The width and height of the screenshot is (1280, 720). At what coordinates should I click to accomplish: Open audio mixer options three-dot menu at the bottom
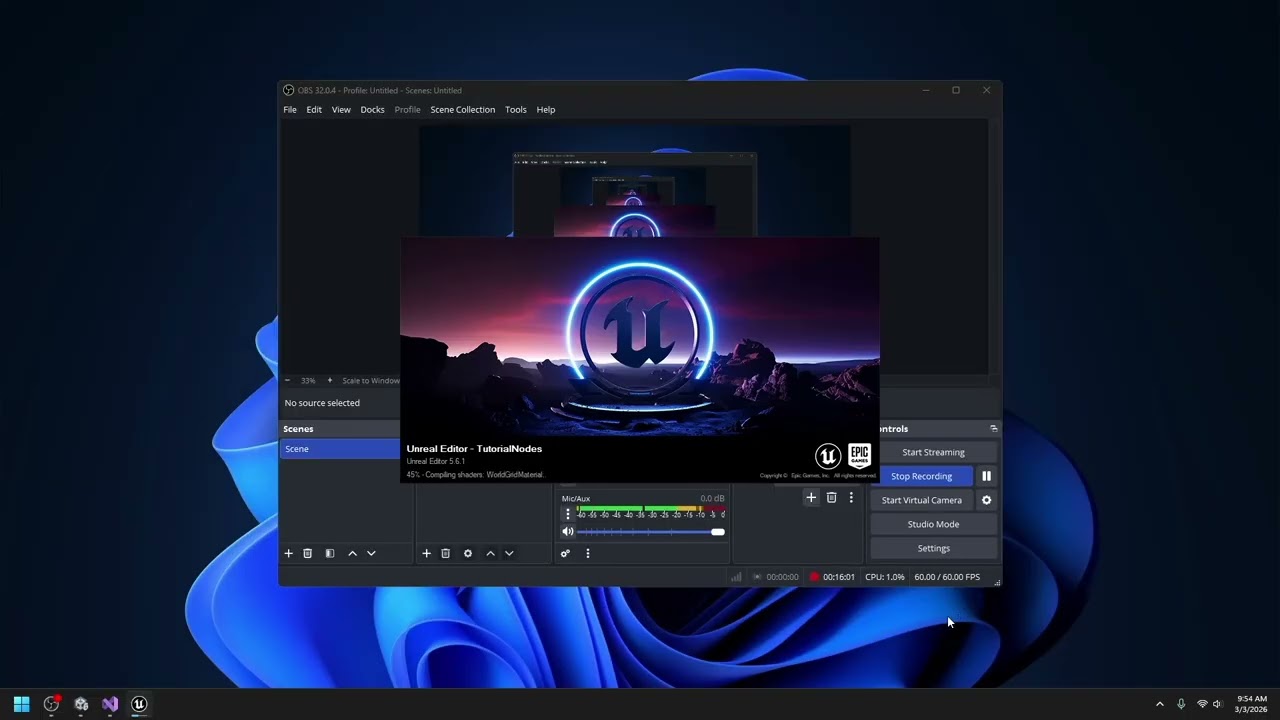click(587, 553)
